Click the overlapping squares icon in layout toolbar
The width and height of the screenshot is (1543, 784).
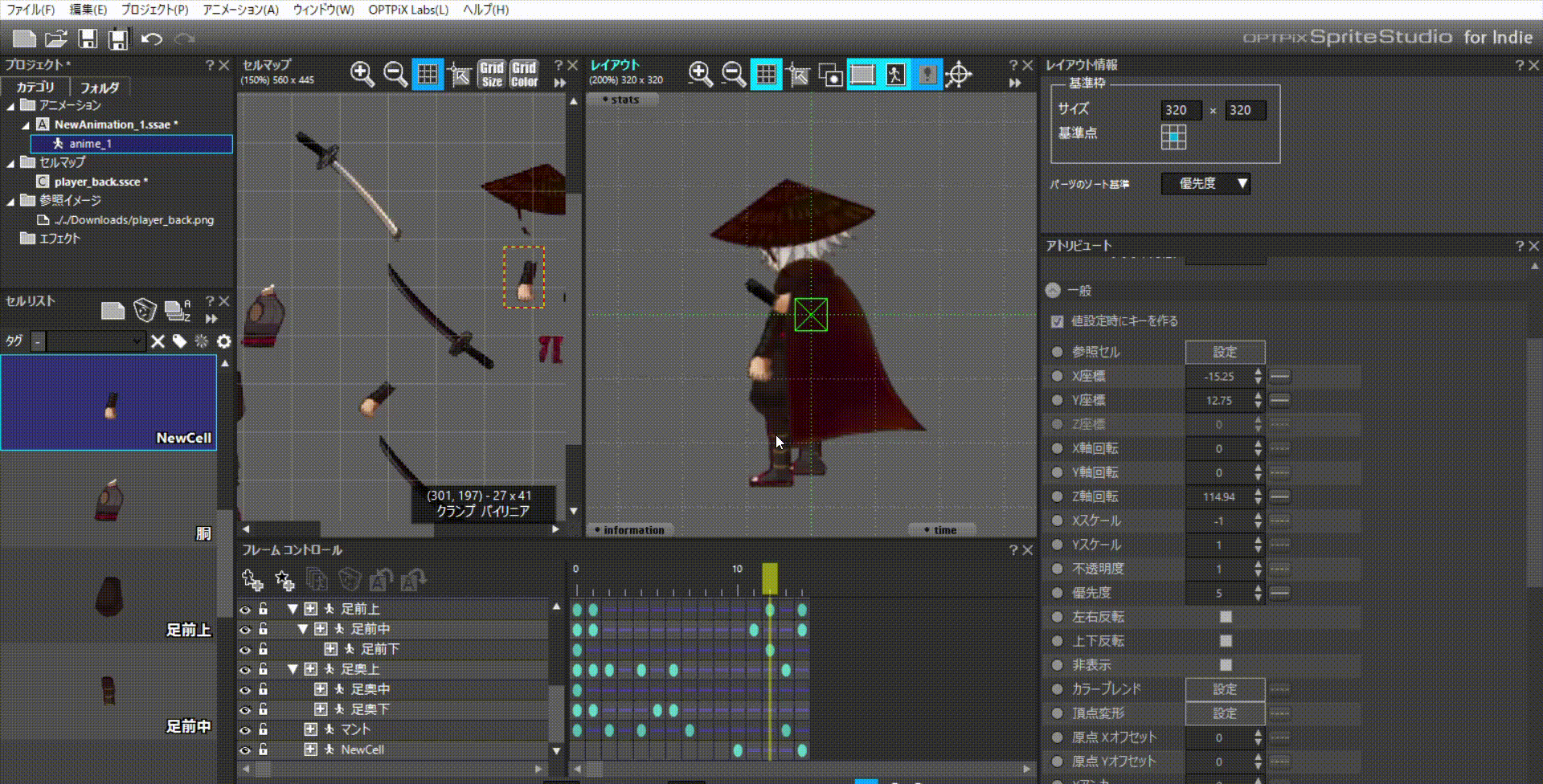[830, 75]
